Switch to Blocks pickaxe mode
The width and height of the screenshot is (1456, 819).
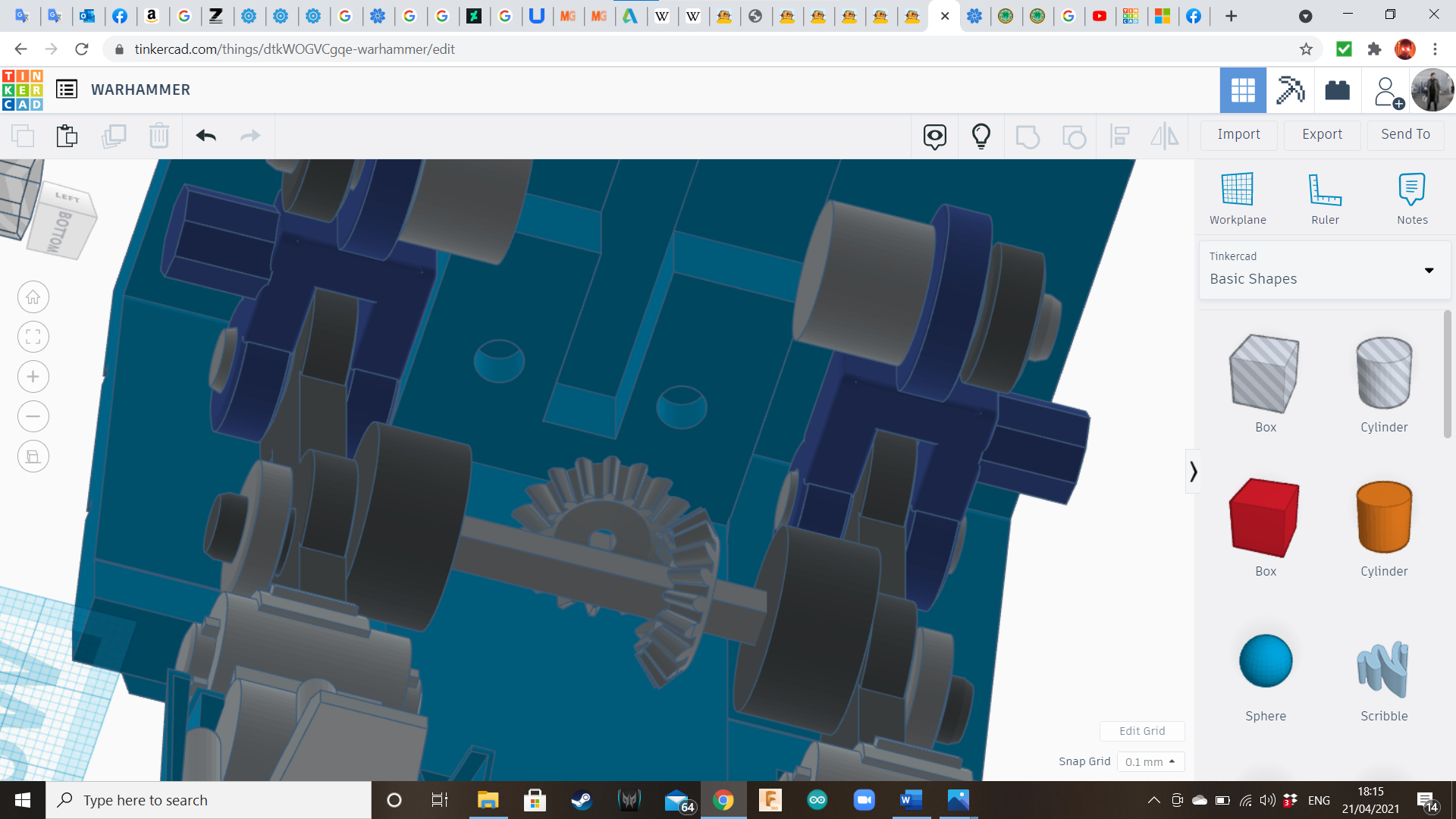click(x=1290, y=90)
